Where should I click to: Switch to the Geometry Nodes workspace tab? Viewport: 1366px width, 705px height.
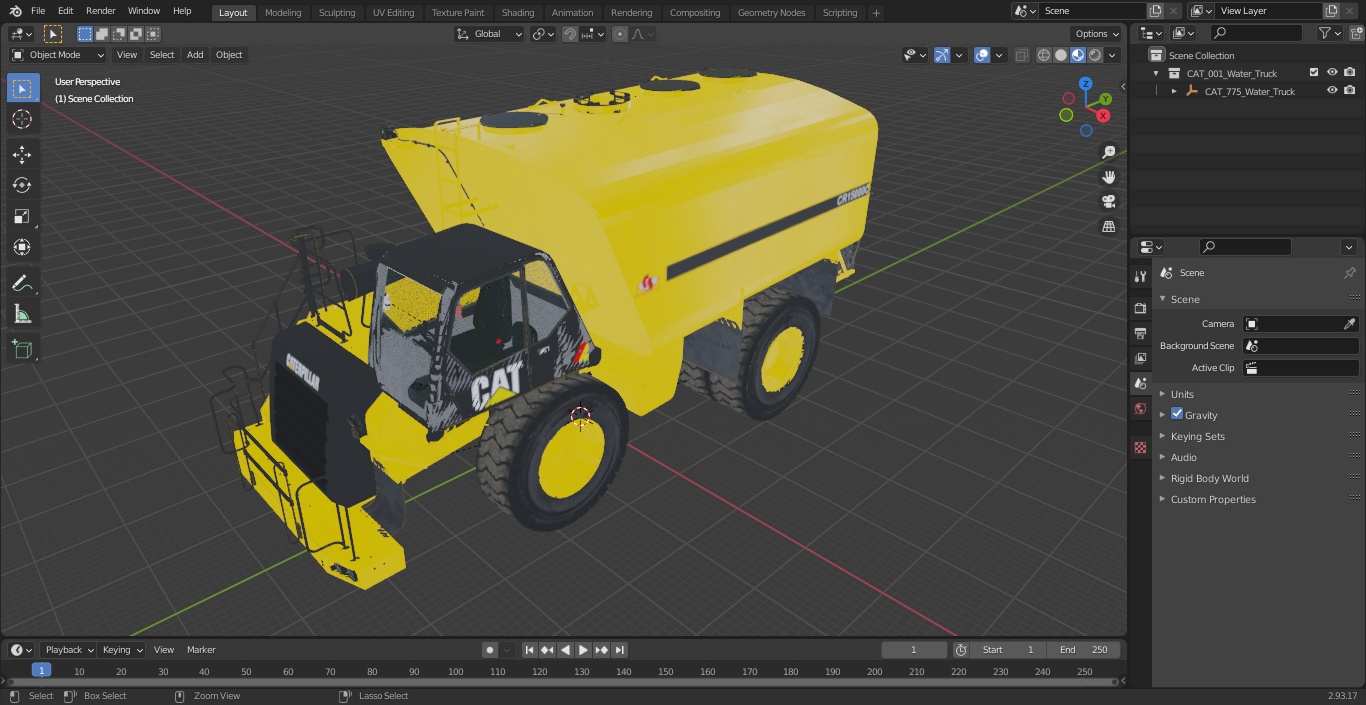[771, 12]
